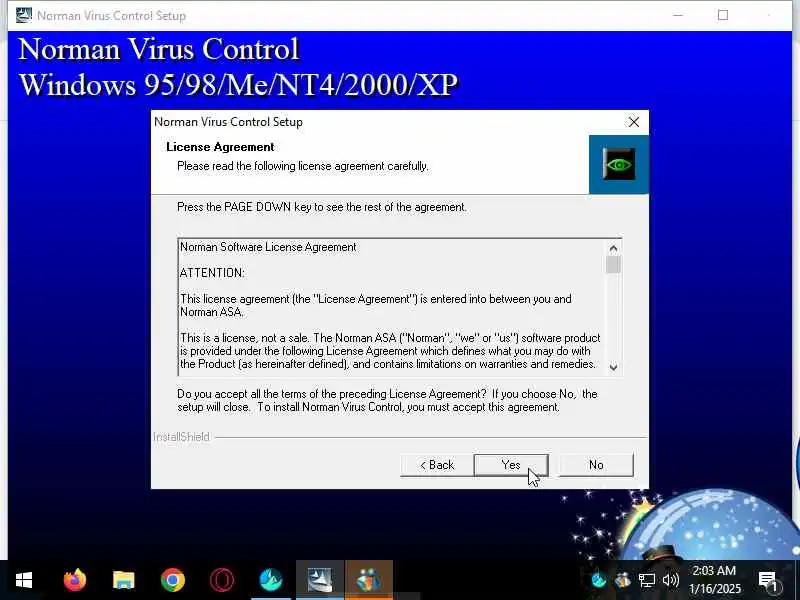This screenshot has height=600, width=800.
Task: Click the outer setup window title bar icon
Action: (x=23, y=15)
